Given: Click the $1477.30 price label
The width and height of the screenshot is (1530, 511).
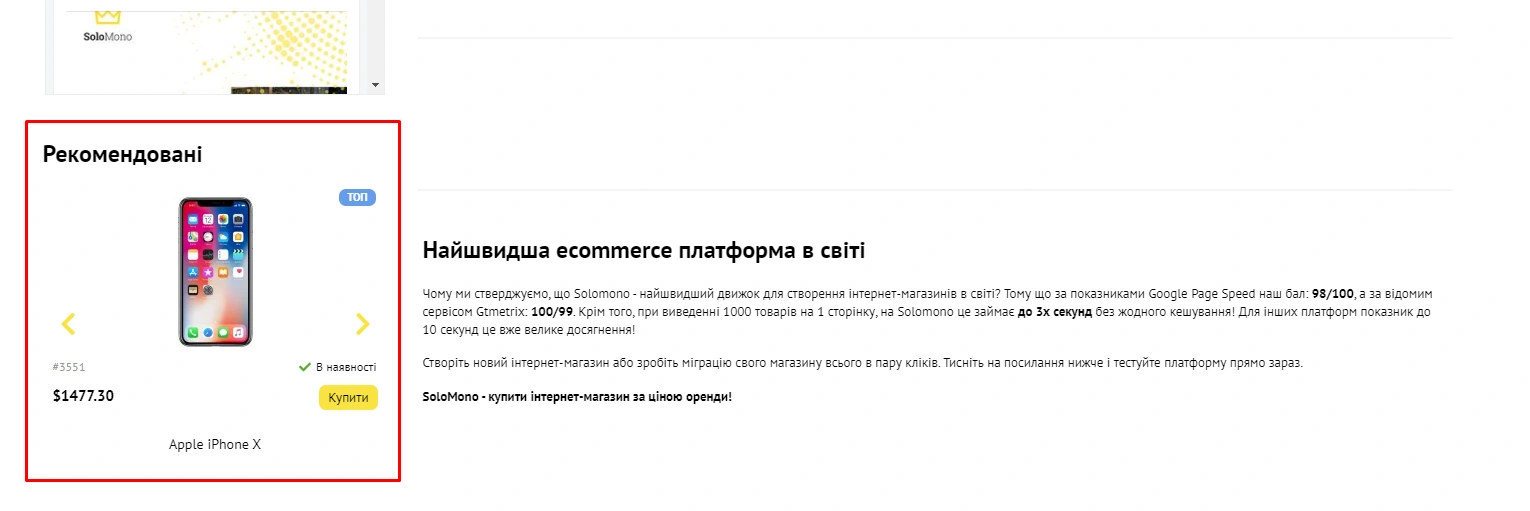Looking at the screenshot, I should pyautogui.click(x=83, y=396).
